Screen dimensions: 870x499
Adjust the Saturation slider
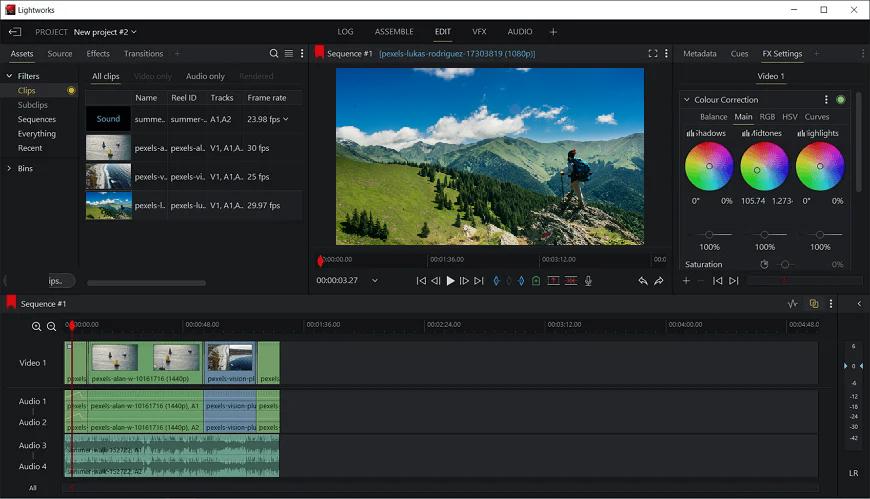click(x=786, y=265)
